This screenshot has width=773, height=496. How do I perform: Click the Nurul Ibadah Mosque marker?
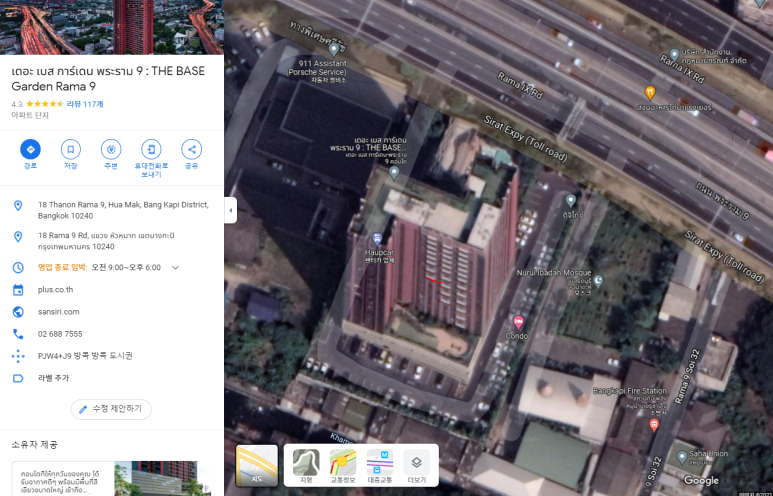coord(598,281)
